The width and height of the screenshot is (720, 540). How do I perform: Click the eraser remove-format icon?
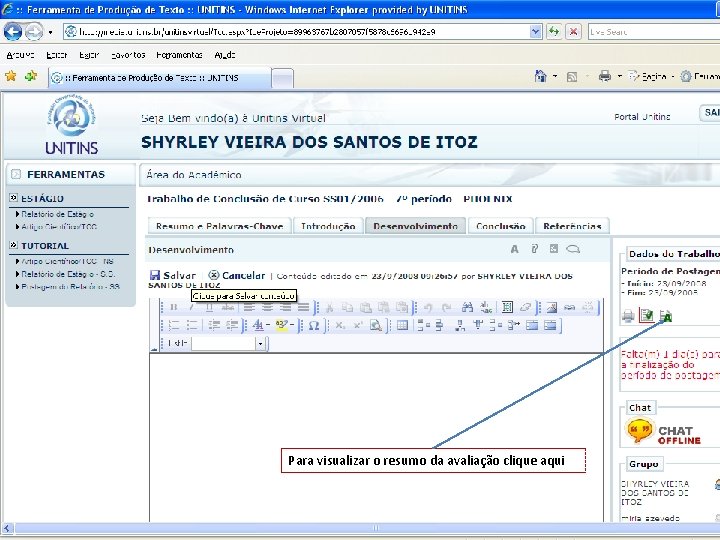click(525, 307)
